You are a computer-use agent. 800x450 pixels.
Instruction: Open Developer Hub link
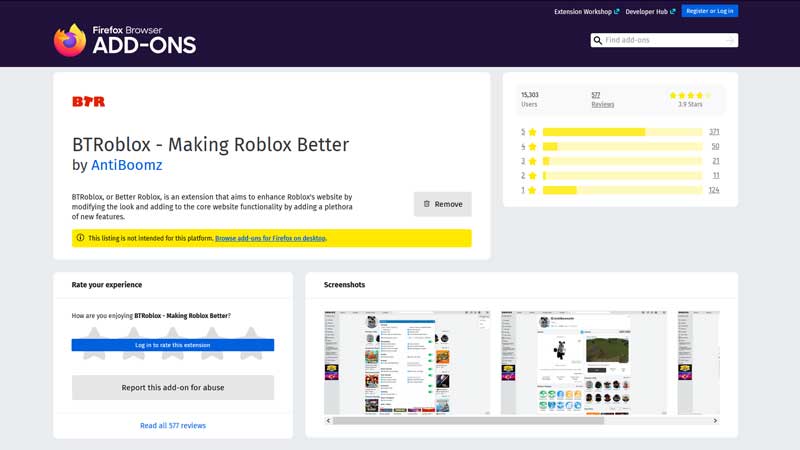coord(650,11)
